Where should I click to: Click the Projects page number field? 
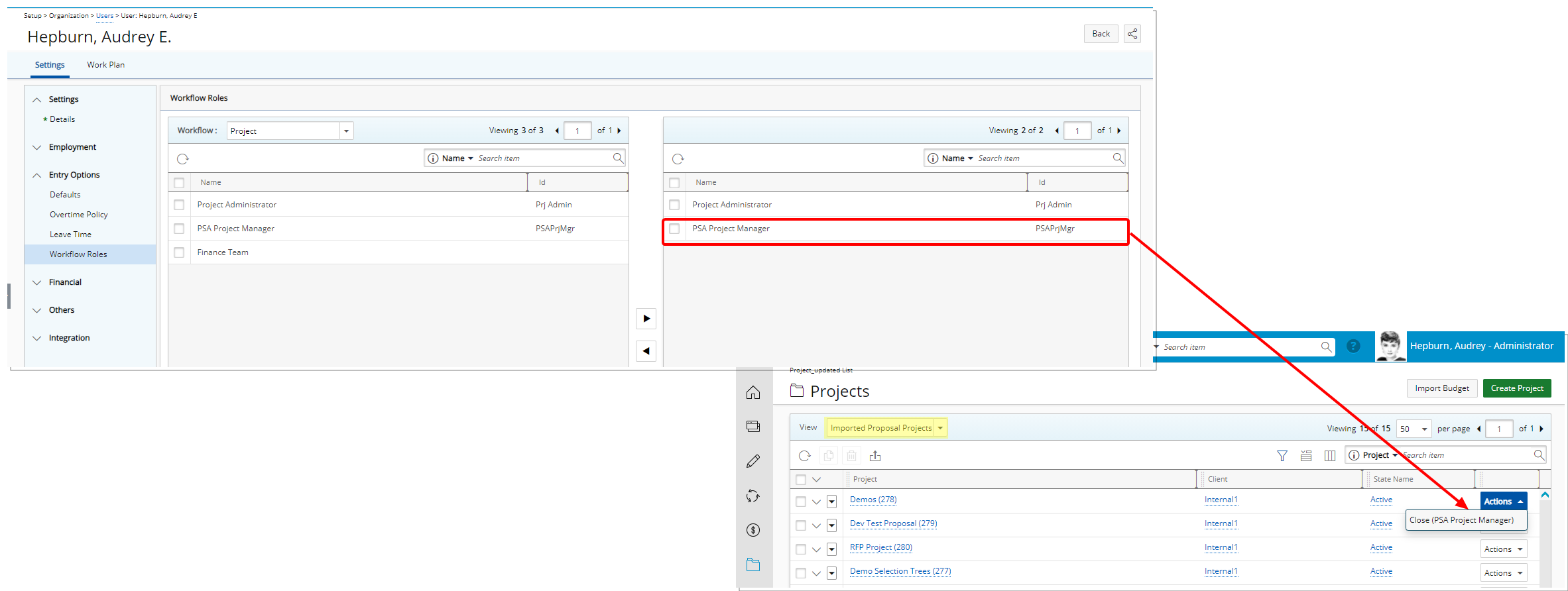pos(1499,429)
